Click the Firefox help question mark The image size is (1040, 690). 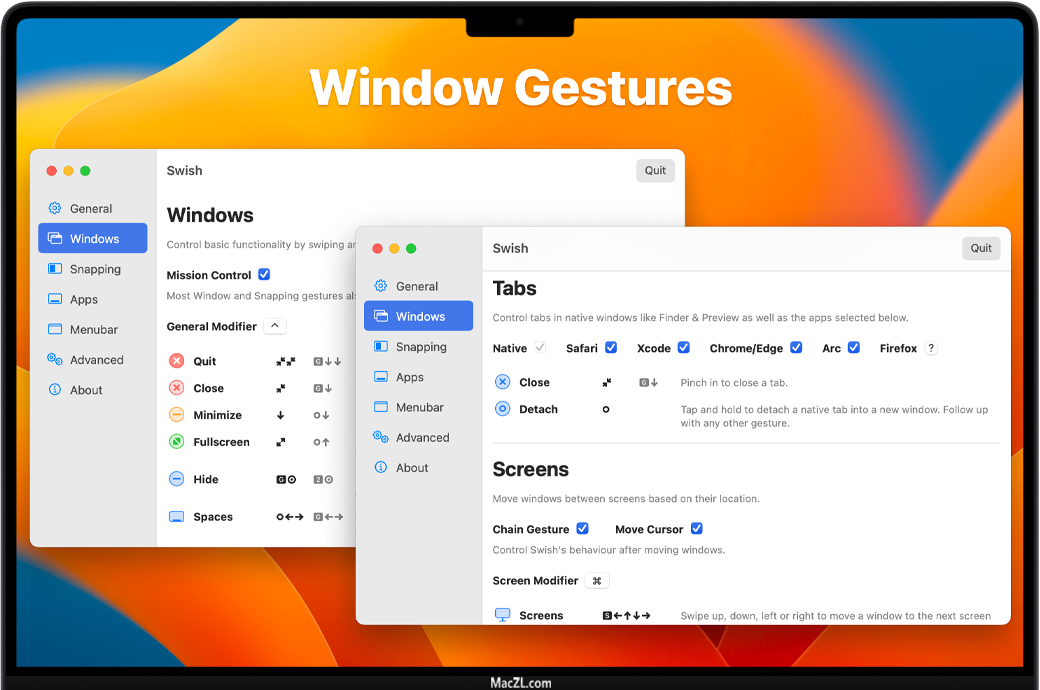point(931,348)
